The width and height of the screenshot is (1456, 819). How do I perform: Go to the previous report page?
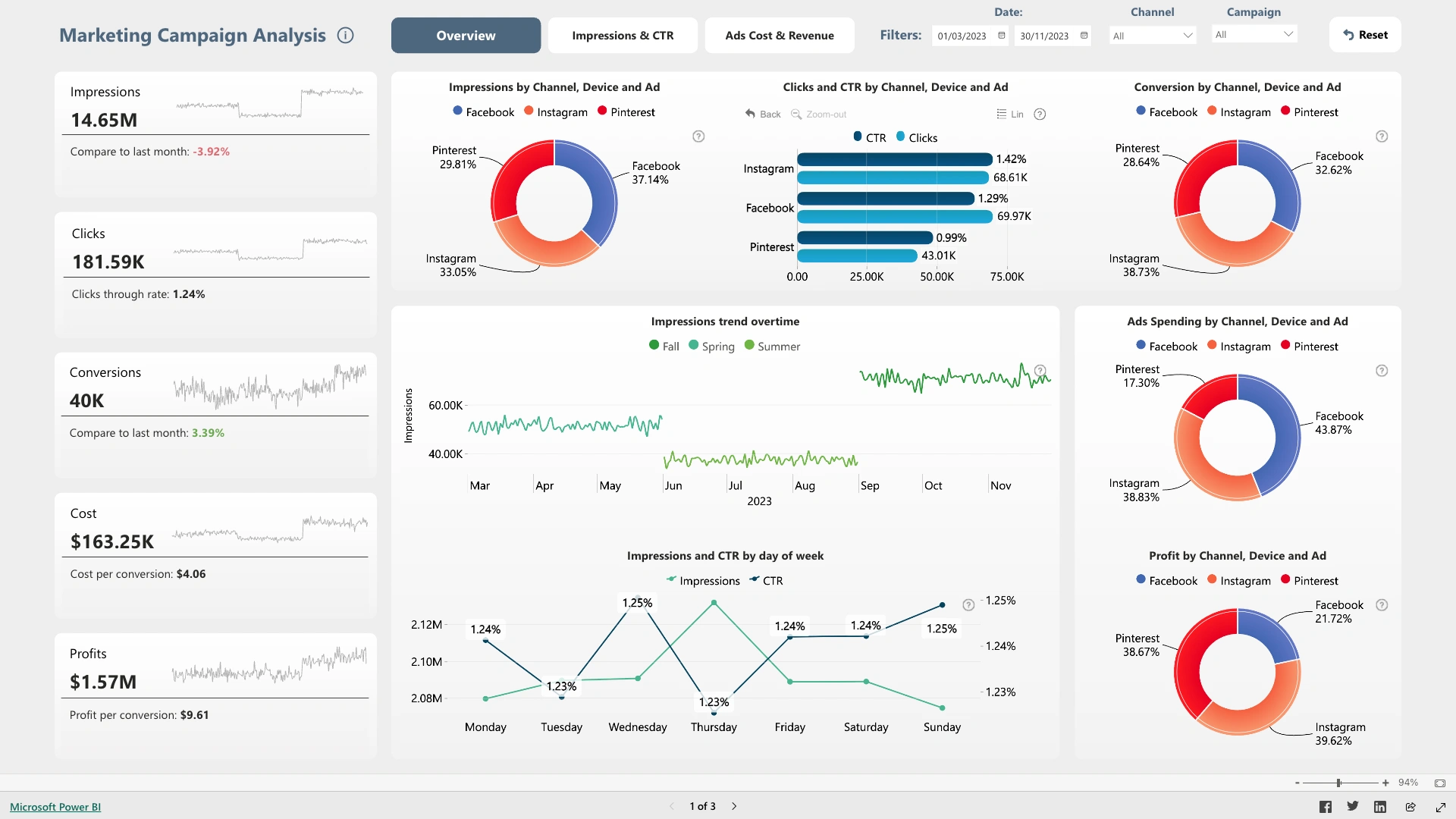tap(671, 806)
